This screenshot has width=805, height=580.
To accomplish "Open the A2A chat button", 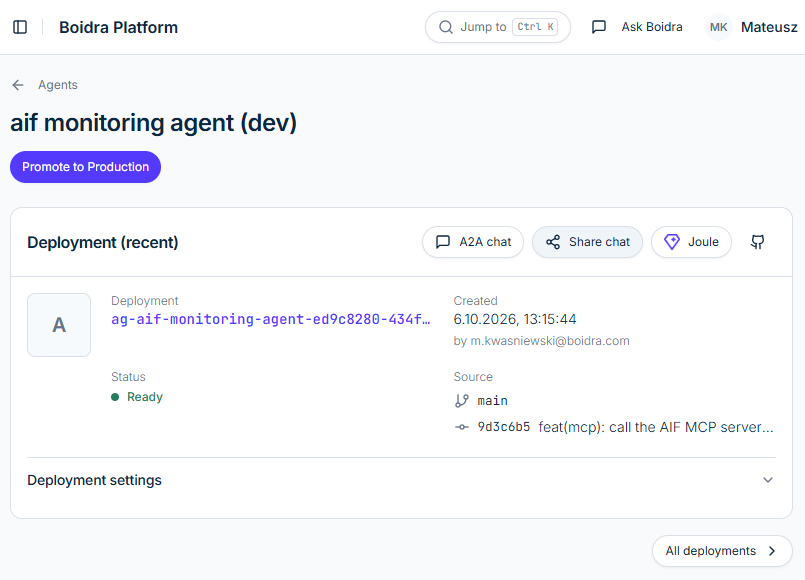I will click(473, 242).
